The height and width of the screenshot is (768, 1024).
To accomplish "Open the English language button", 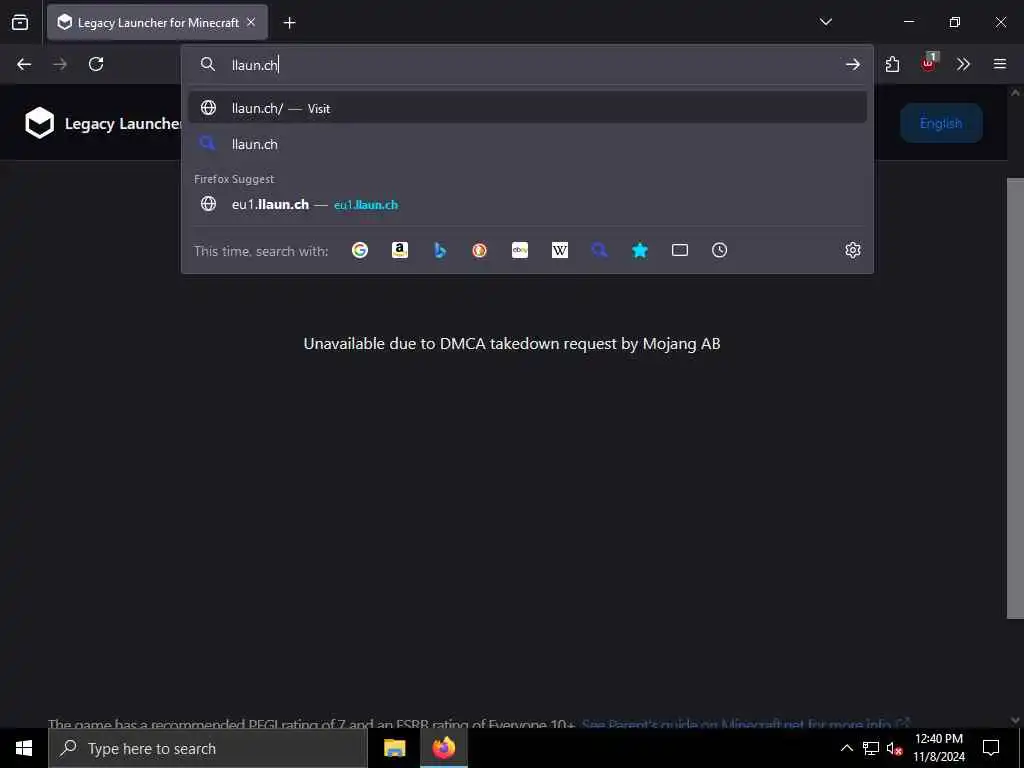I will 941,123.
